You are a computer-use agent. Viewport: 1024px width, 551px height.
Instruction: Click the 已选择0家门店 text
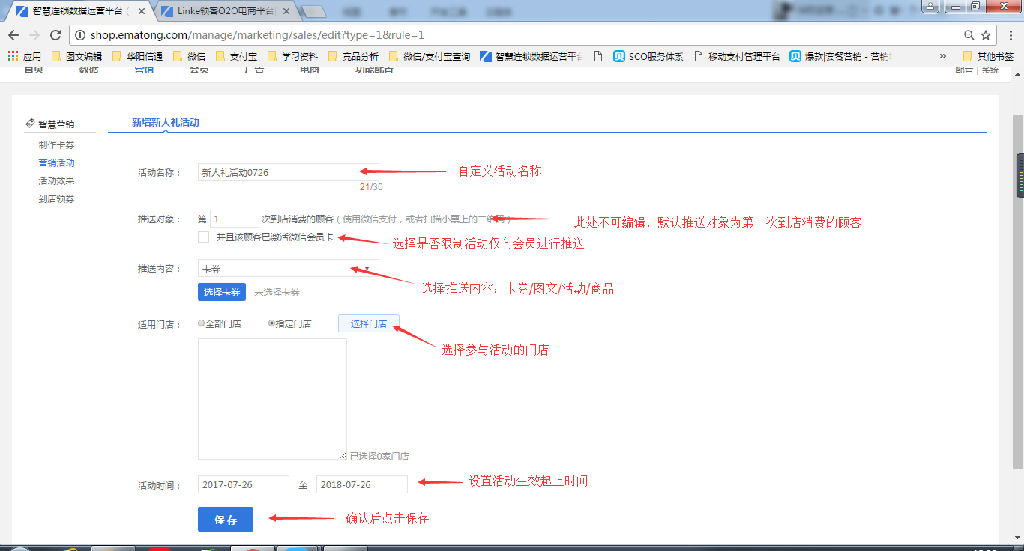379,456
